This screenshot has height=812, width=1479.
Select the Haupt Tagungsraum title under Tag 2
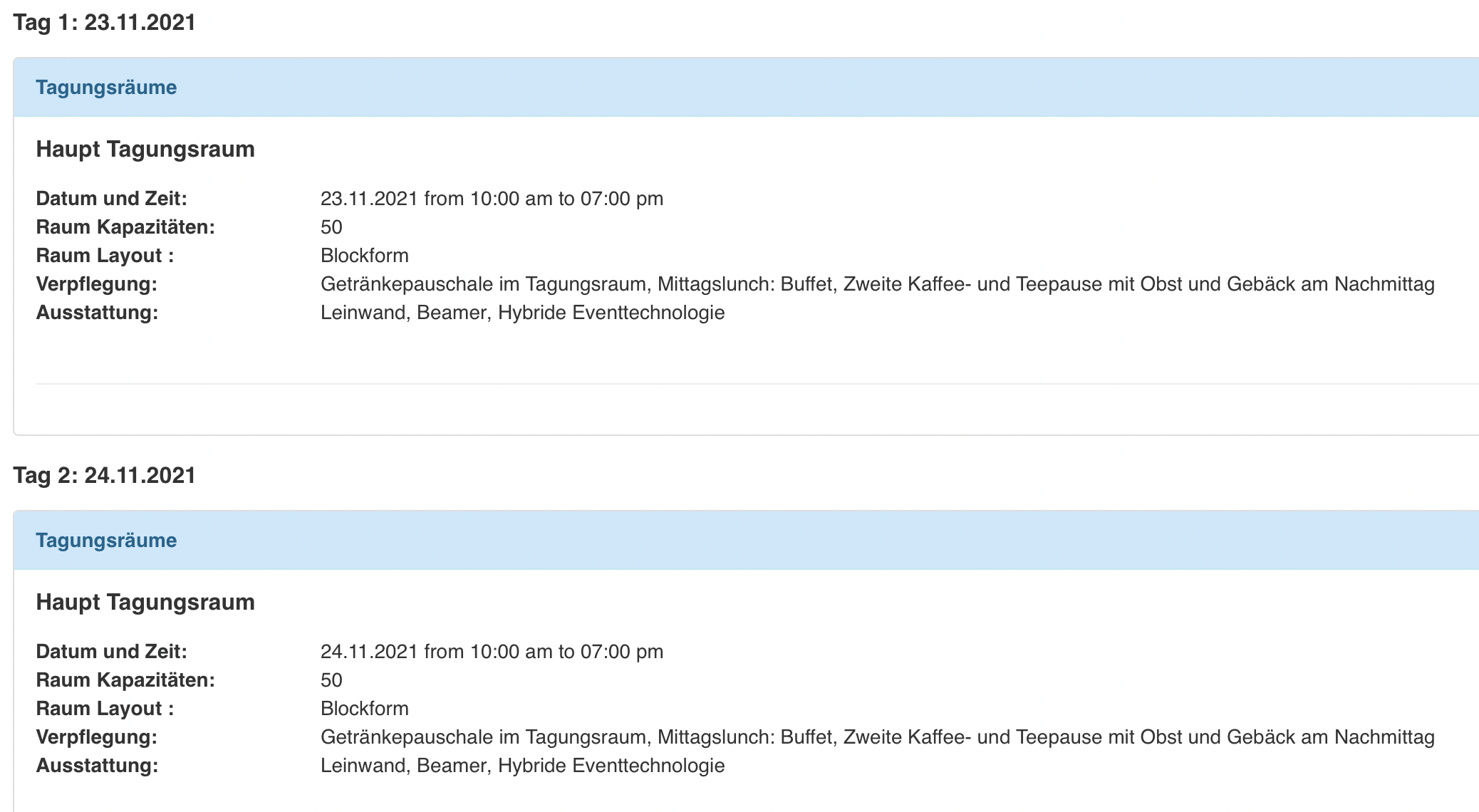145,603
